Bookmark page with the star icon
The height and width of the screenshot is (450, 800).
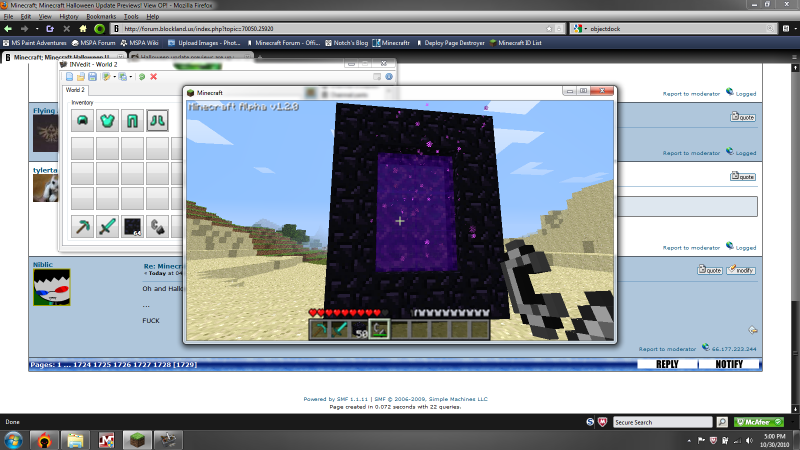(549, 29)
